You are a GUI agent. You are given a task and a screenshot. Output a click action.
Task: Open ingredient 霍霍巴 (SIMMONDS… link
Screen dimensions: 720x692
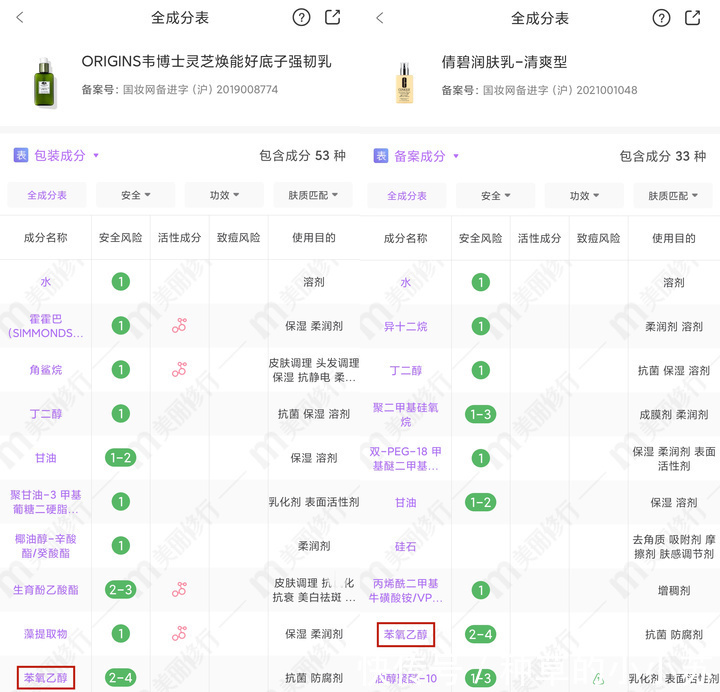click(x=45, y=326)
